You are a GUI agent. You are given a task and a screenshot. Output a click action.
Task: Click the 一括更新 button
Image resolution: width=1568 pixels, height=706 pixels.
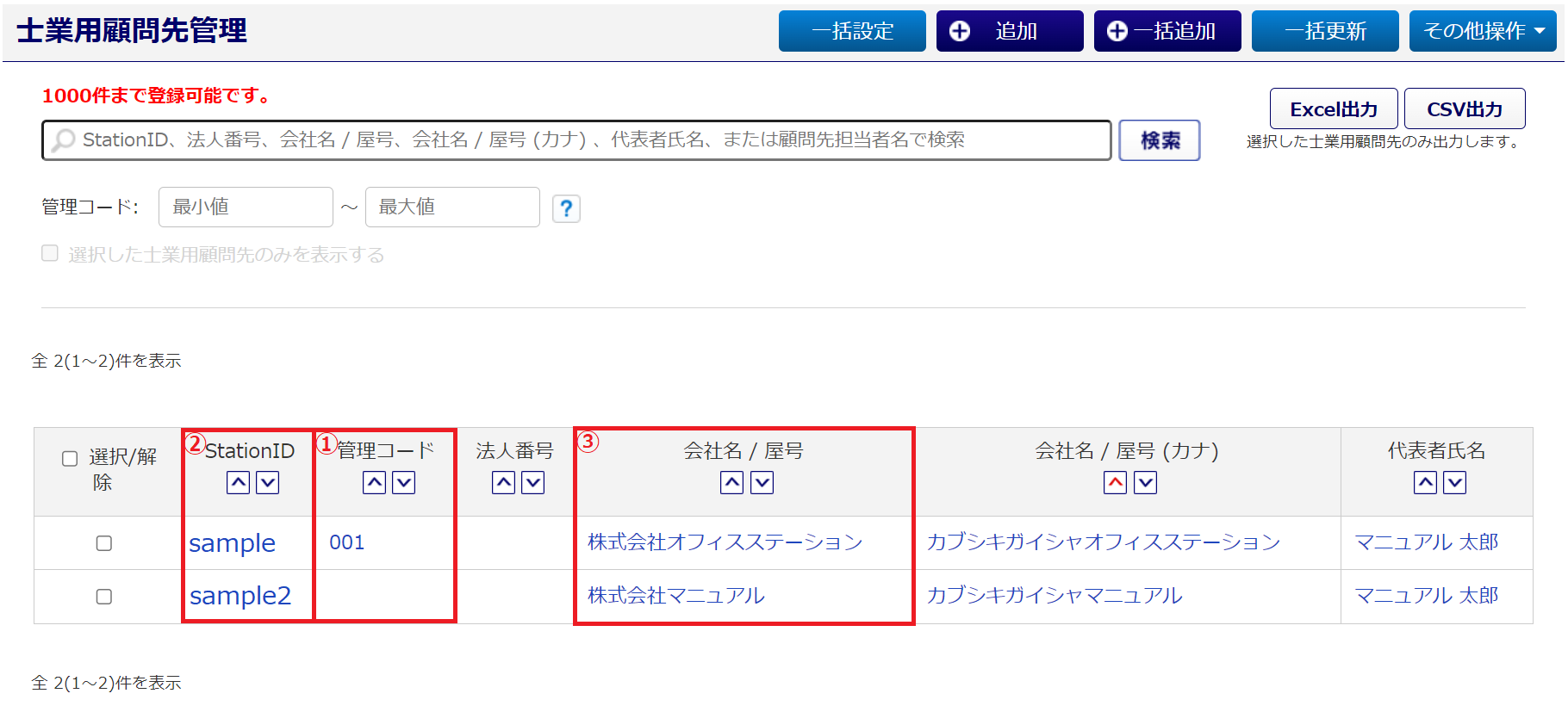(1325, 31)
